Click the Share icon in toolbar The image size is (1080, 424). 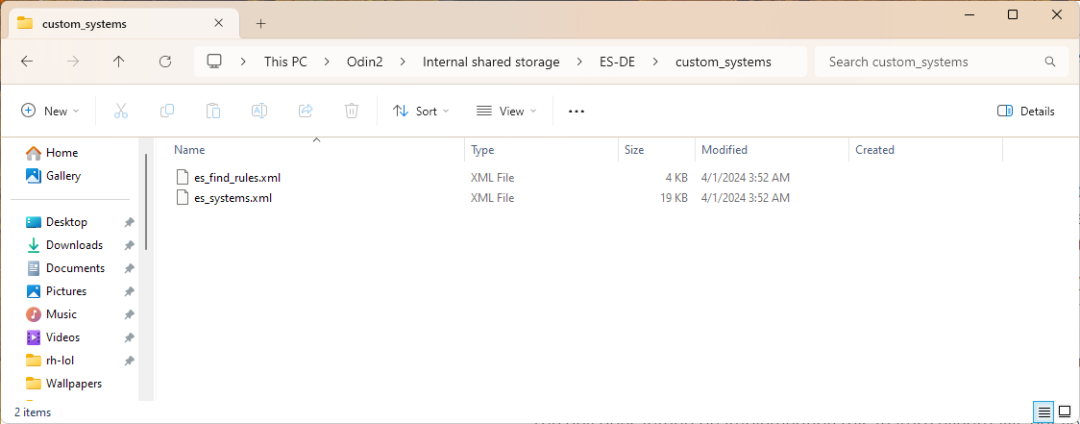(x=306, y=111)
